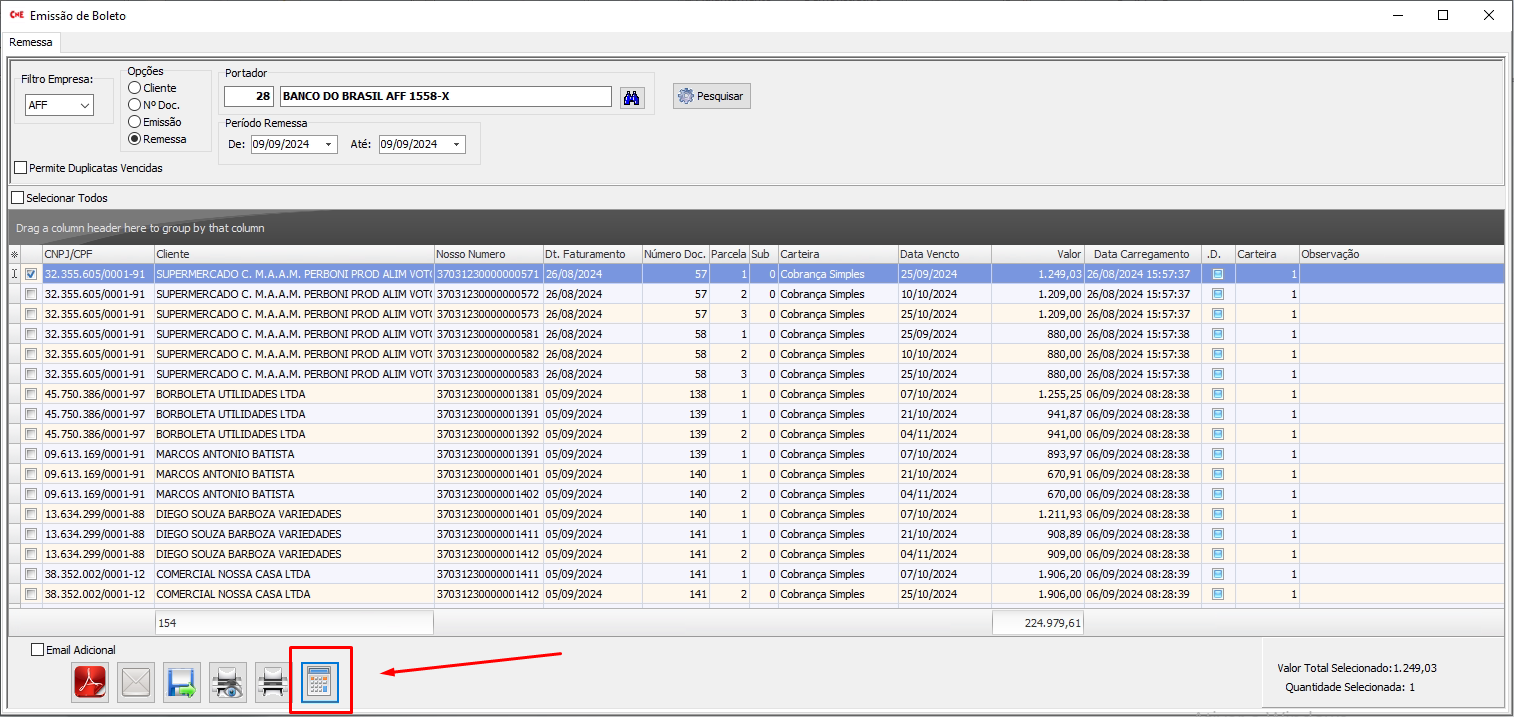
Task: Click the floppy disk save icon
Action: click(182, 682)
